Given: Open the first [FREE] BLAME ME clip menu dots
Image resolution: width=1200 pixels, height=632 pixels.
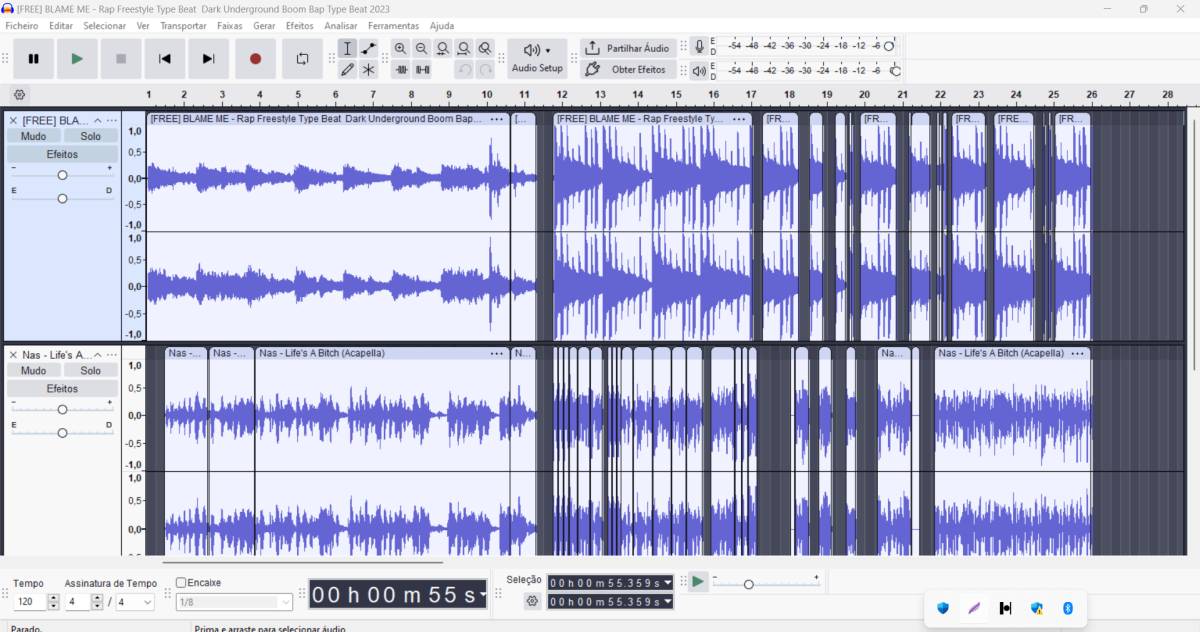Looking at the screenshot, I should point(497,119).
